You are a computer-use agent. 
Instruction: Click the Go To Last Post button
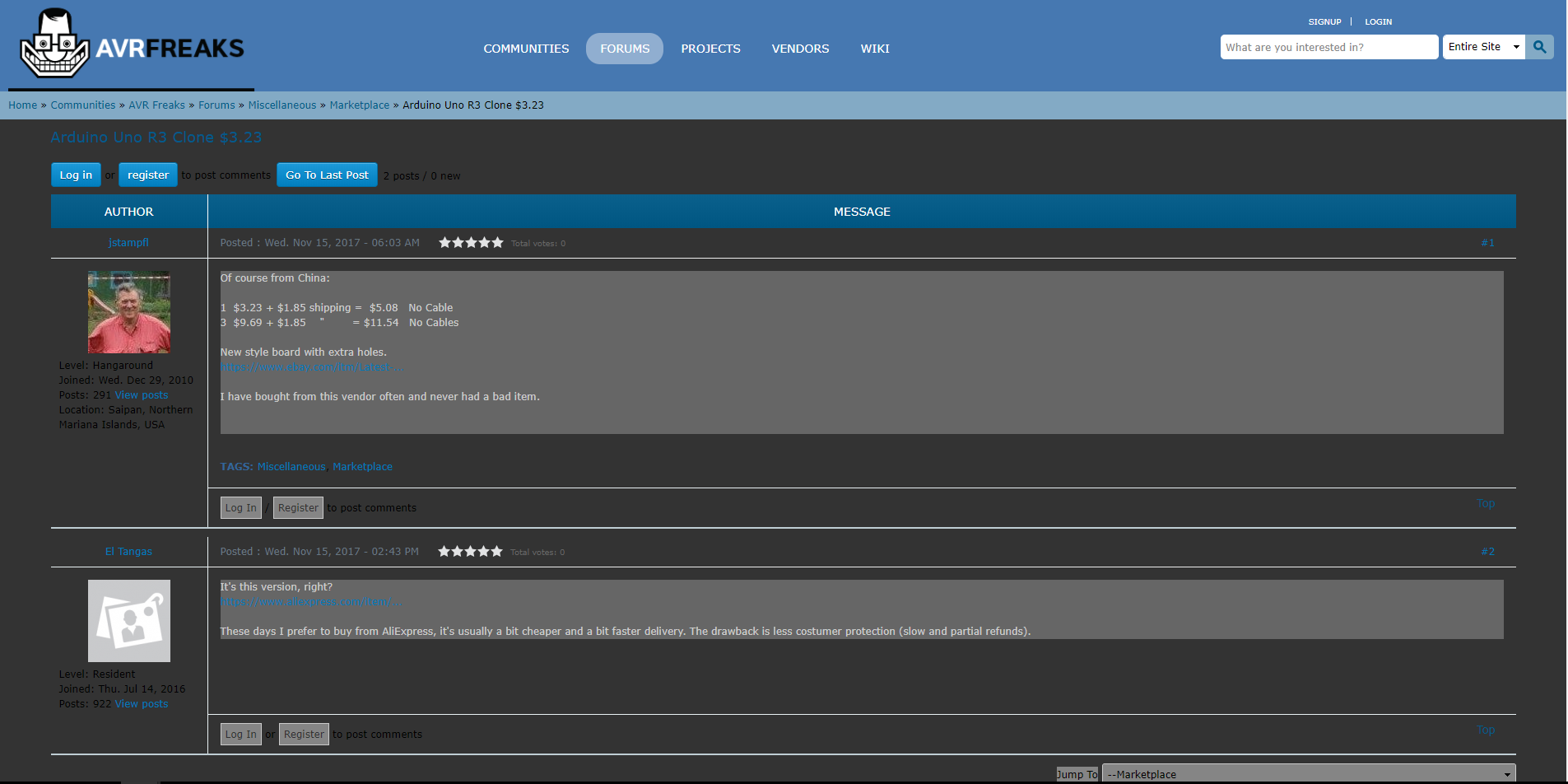point(327,175)
